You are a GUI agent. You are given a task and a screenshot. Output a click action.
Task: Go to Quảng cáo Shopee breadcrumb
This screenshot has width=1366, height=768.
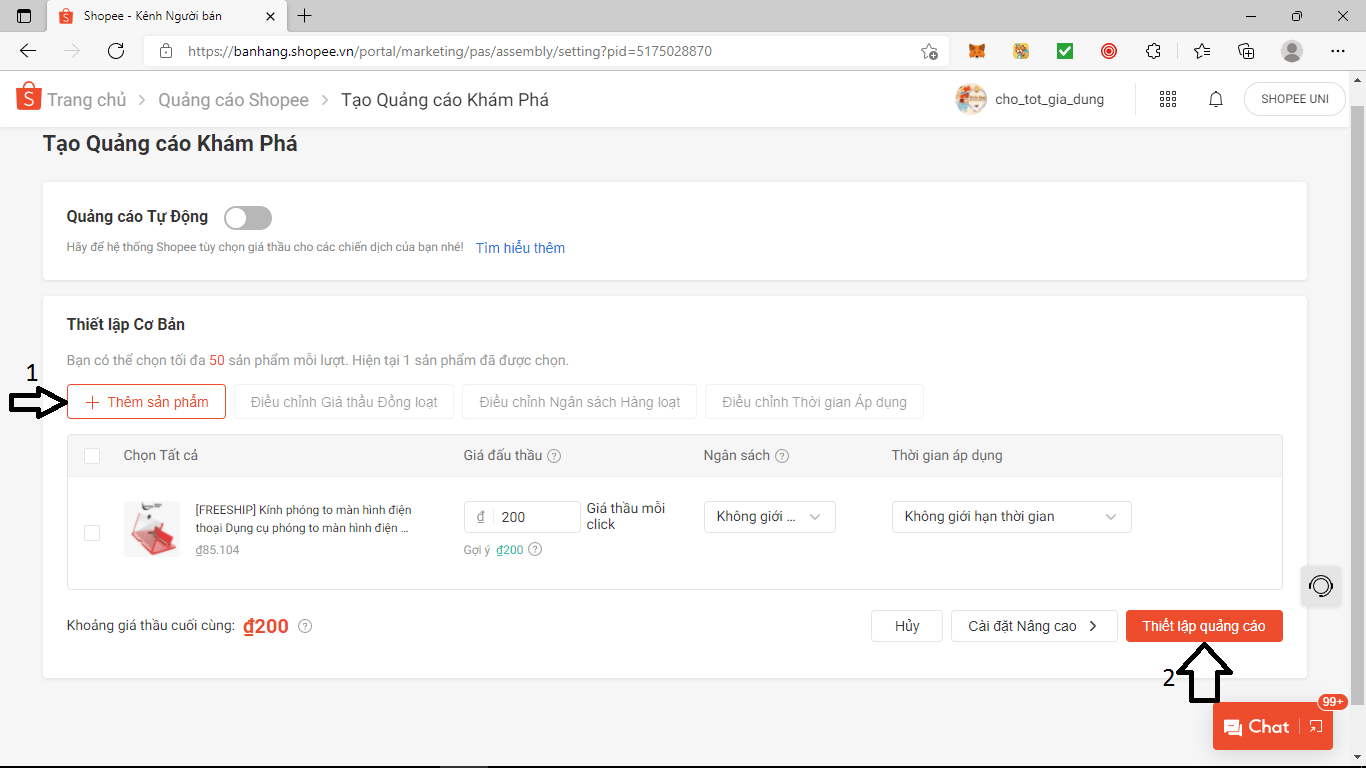coord(233,100)
